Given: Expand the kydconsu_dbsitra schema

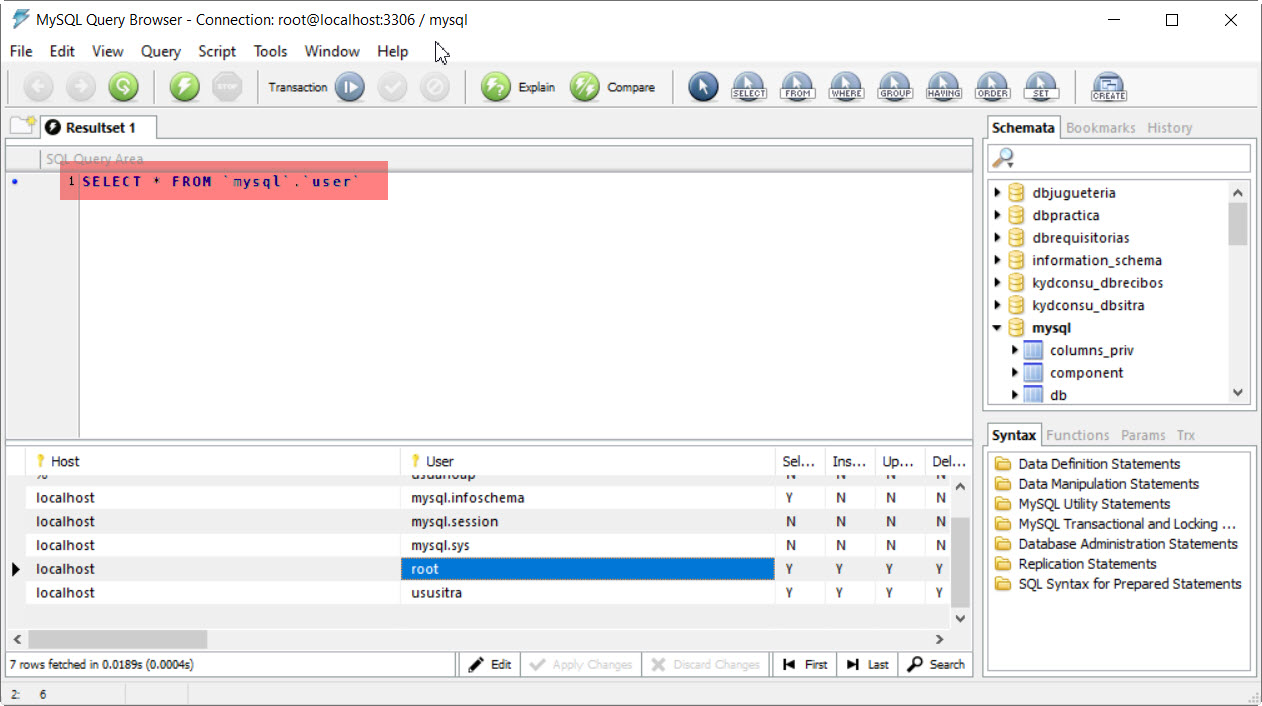Looking at the screenshot, I should (997, 305).
